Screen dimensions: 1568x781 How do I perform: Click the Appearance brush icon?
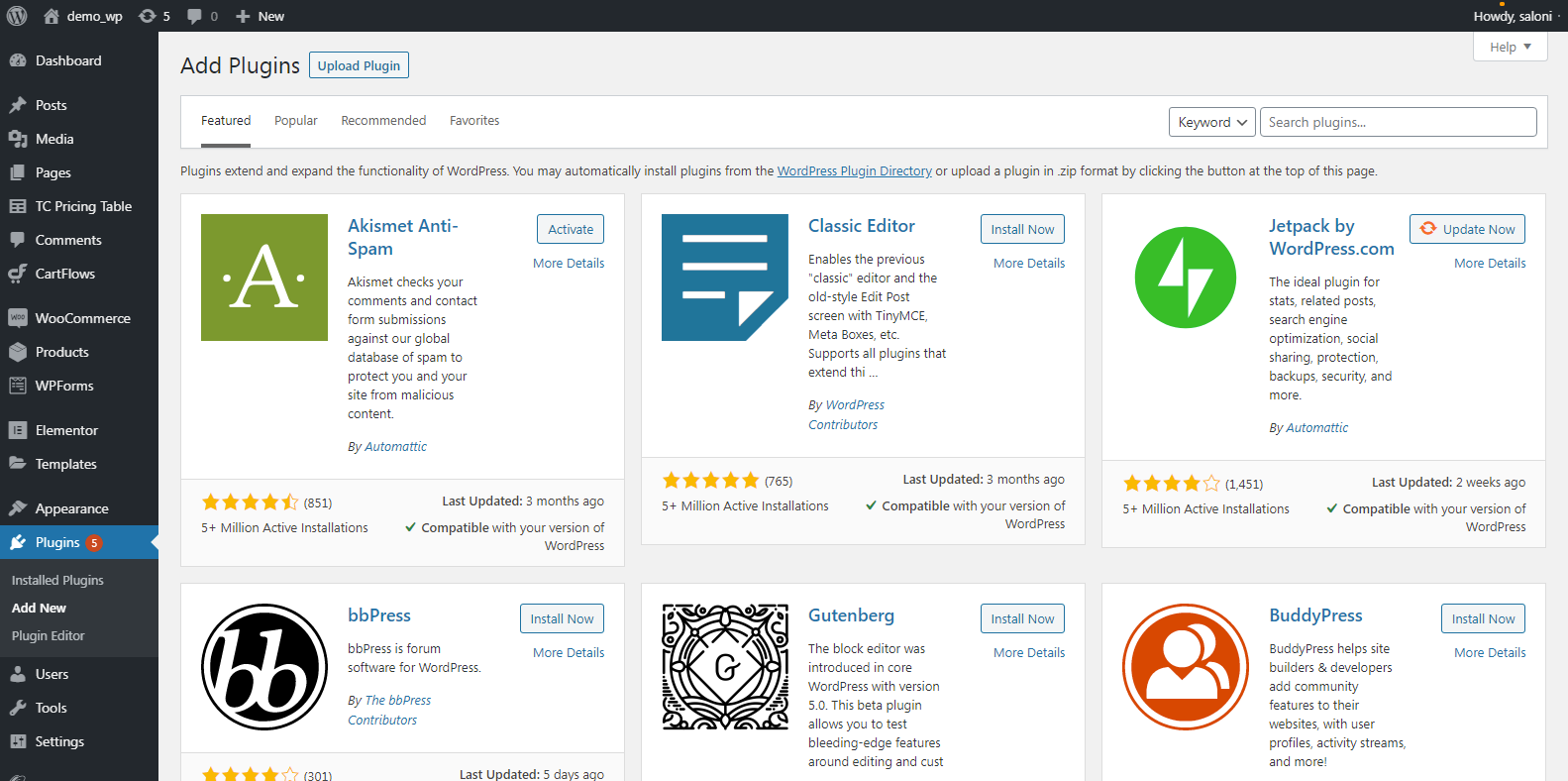18,508
